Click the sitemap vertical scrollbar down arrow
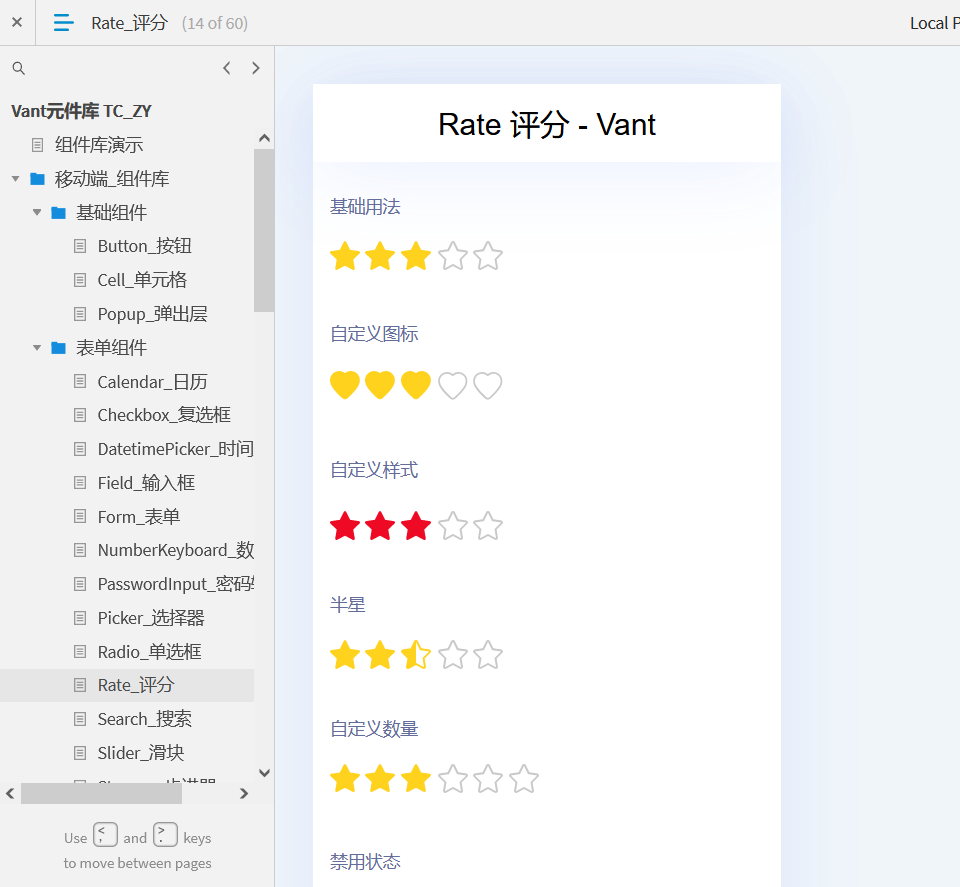 pyautogui.click(x=264, y=773)
